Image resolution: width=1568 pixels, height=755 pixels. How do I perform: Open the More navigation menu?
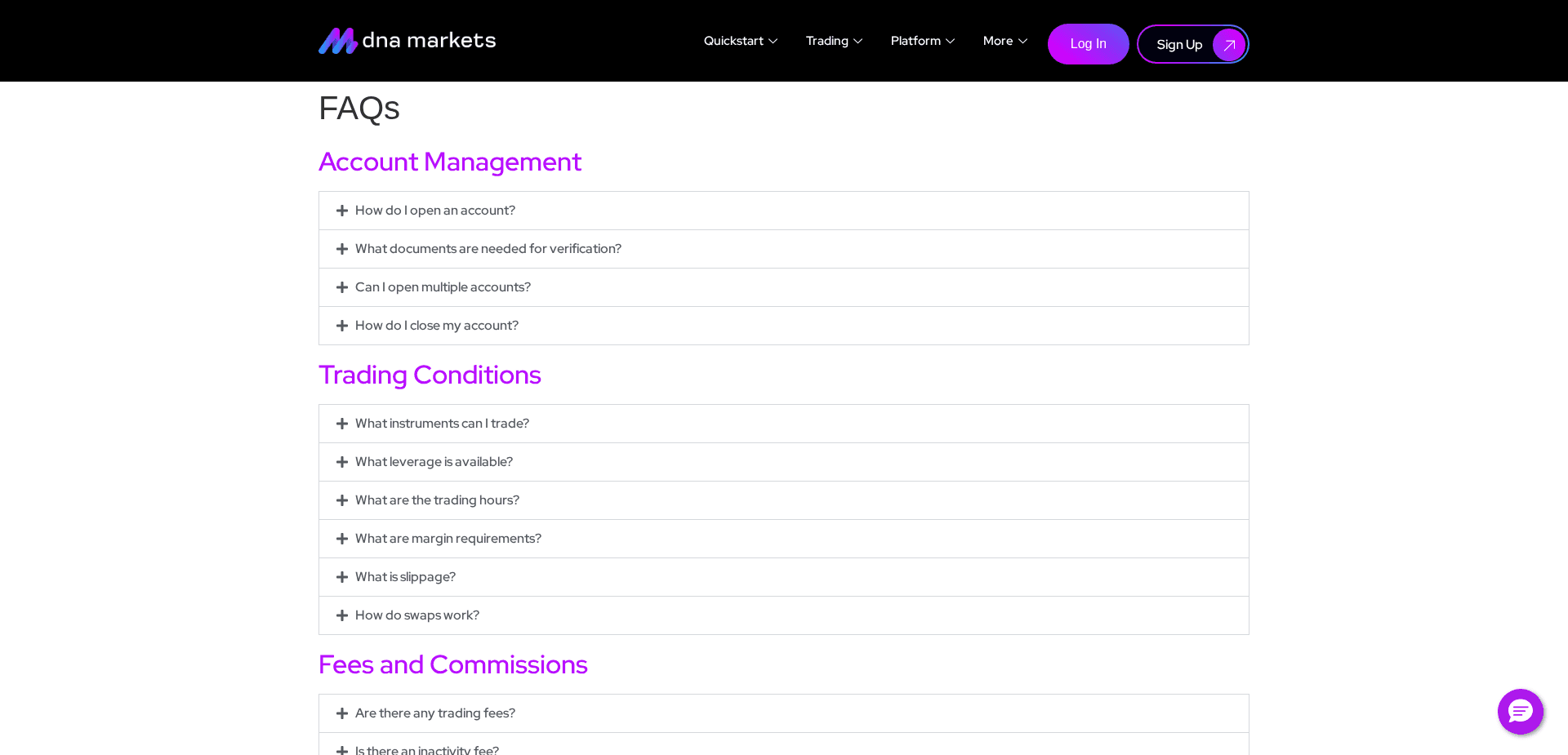1004,40
